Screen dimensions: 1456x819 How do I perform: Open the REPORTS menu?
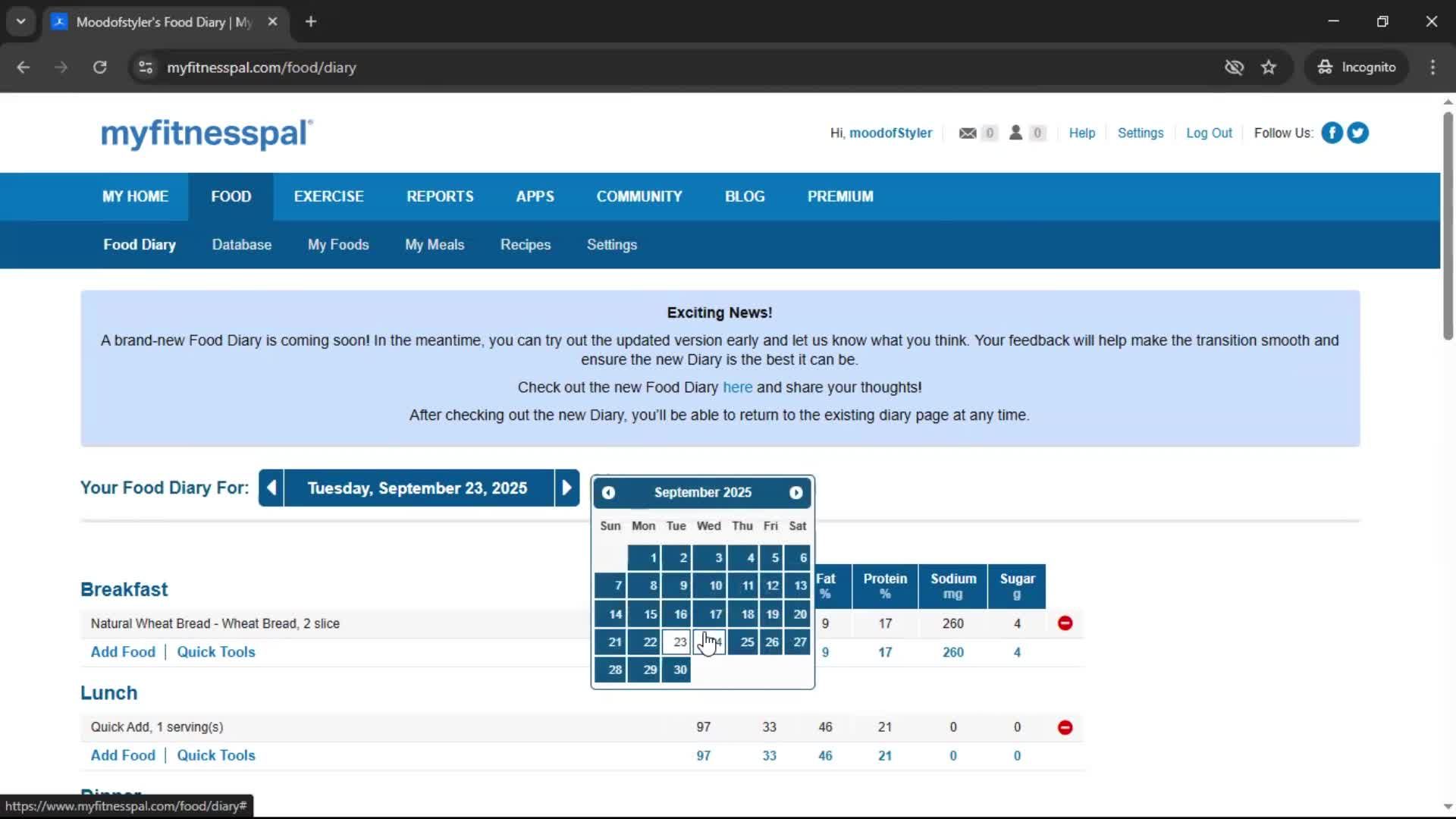click(440, 196)
